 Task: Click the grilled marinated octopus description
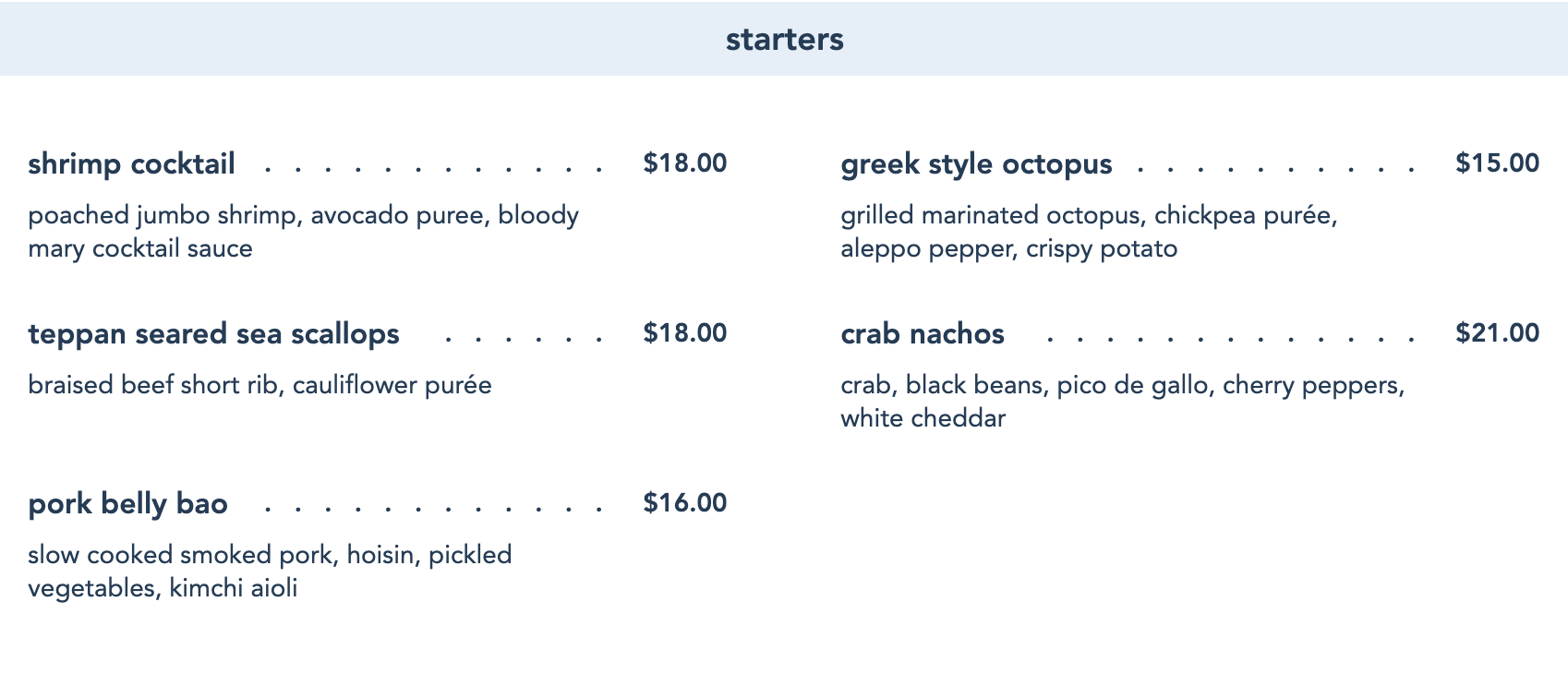coord(1088,232)
